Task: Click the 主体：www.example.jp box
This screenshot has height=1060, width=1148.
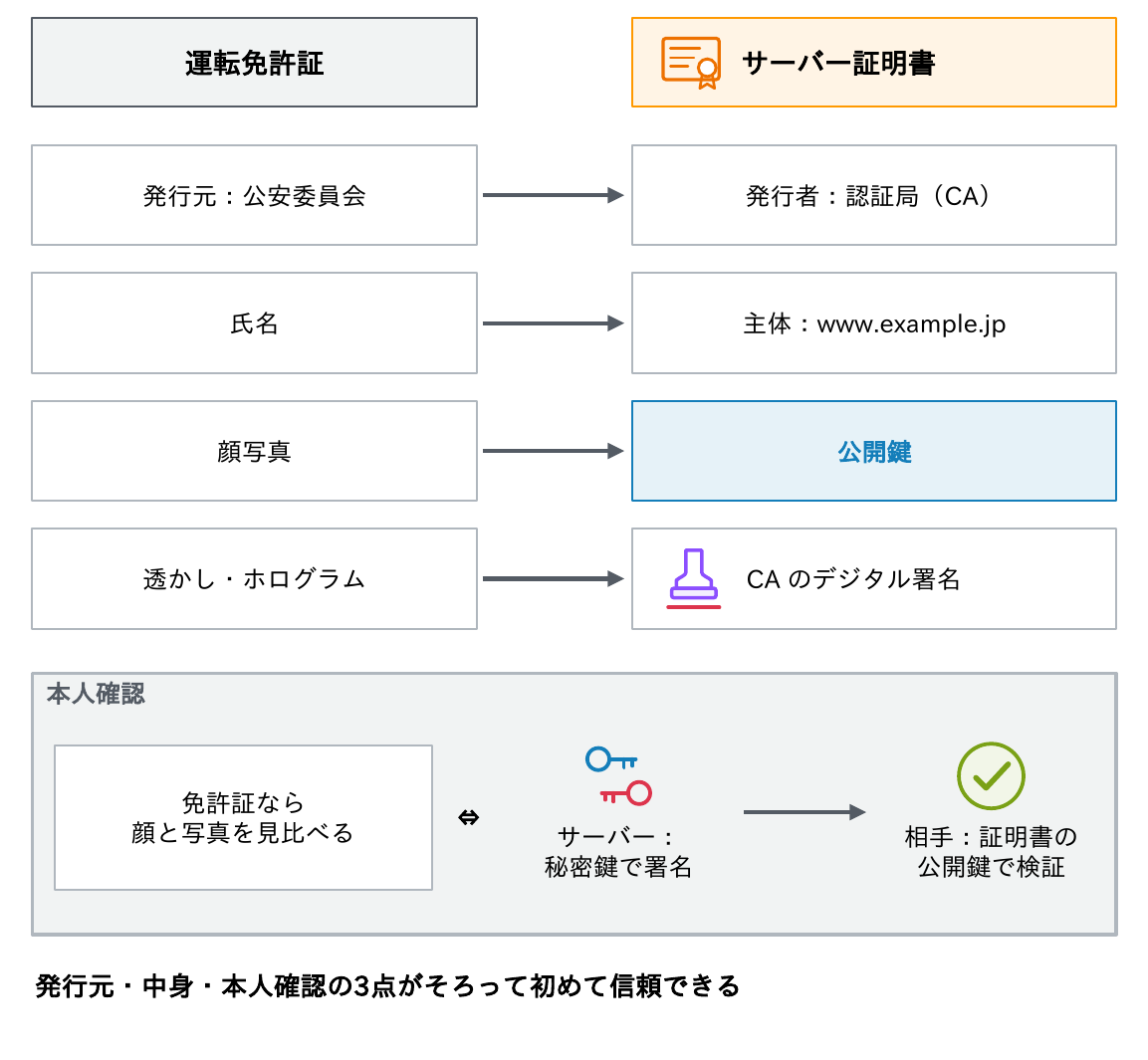Action: click(x=873, y=322)
